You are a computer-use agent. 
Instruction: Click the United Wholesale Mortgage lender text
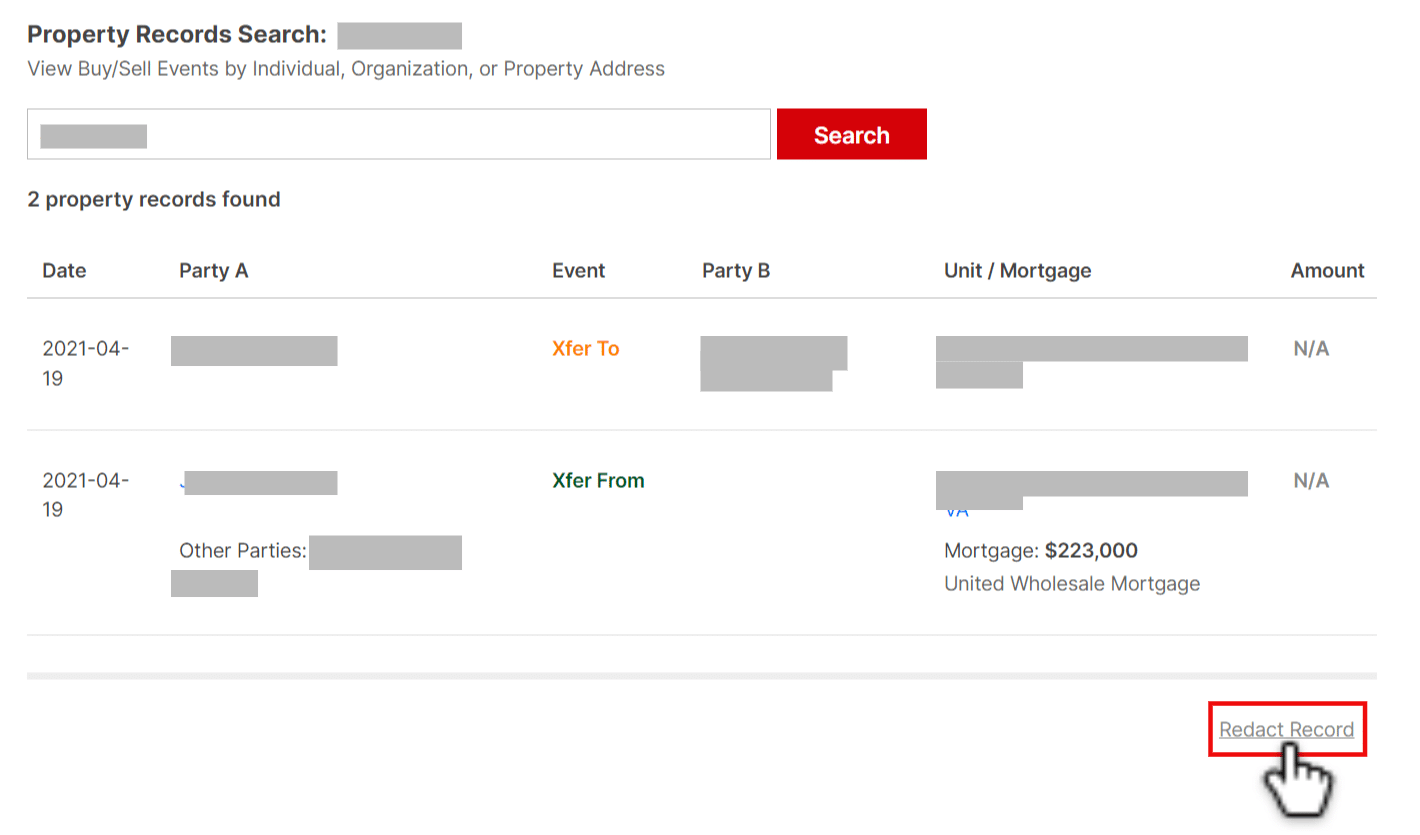coord(1072,583)
